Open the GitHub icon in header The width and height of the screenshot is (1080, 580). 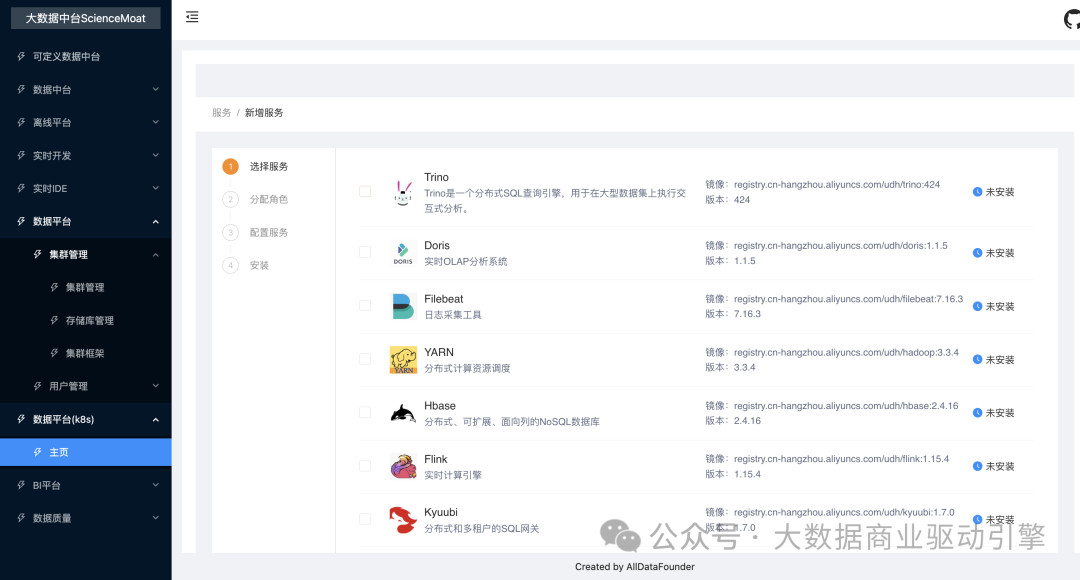[1071, 19]
